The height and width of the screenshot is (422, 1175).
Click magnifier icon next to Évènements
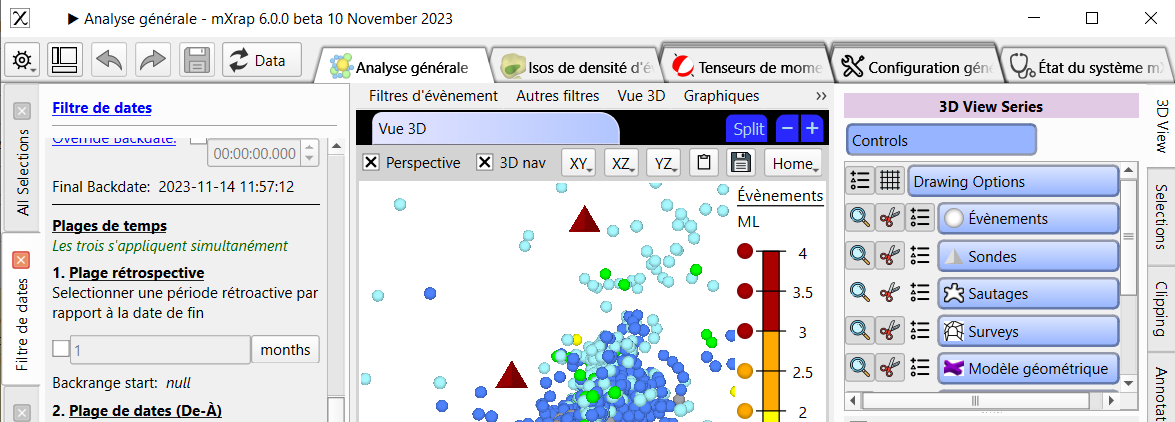click(x=859, y=218)
